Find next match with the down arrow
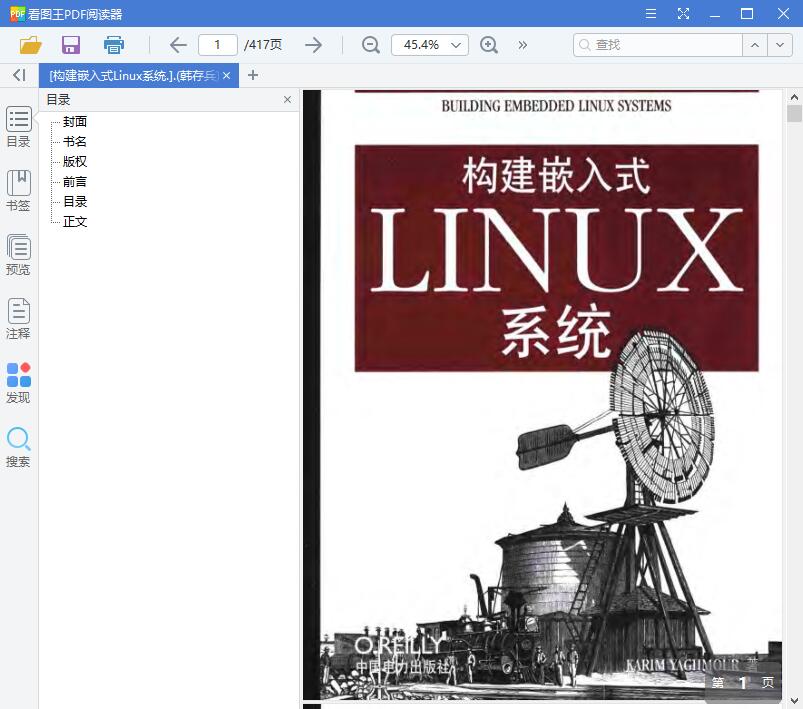Image resolution: width=803 pixels, height=709 pixels. click(x=780, y=45)
